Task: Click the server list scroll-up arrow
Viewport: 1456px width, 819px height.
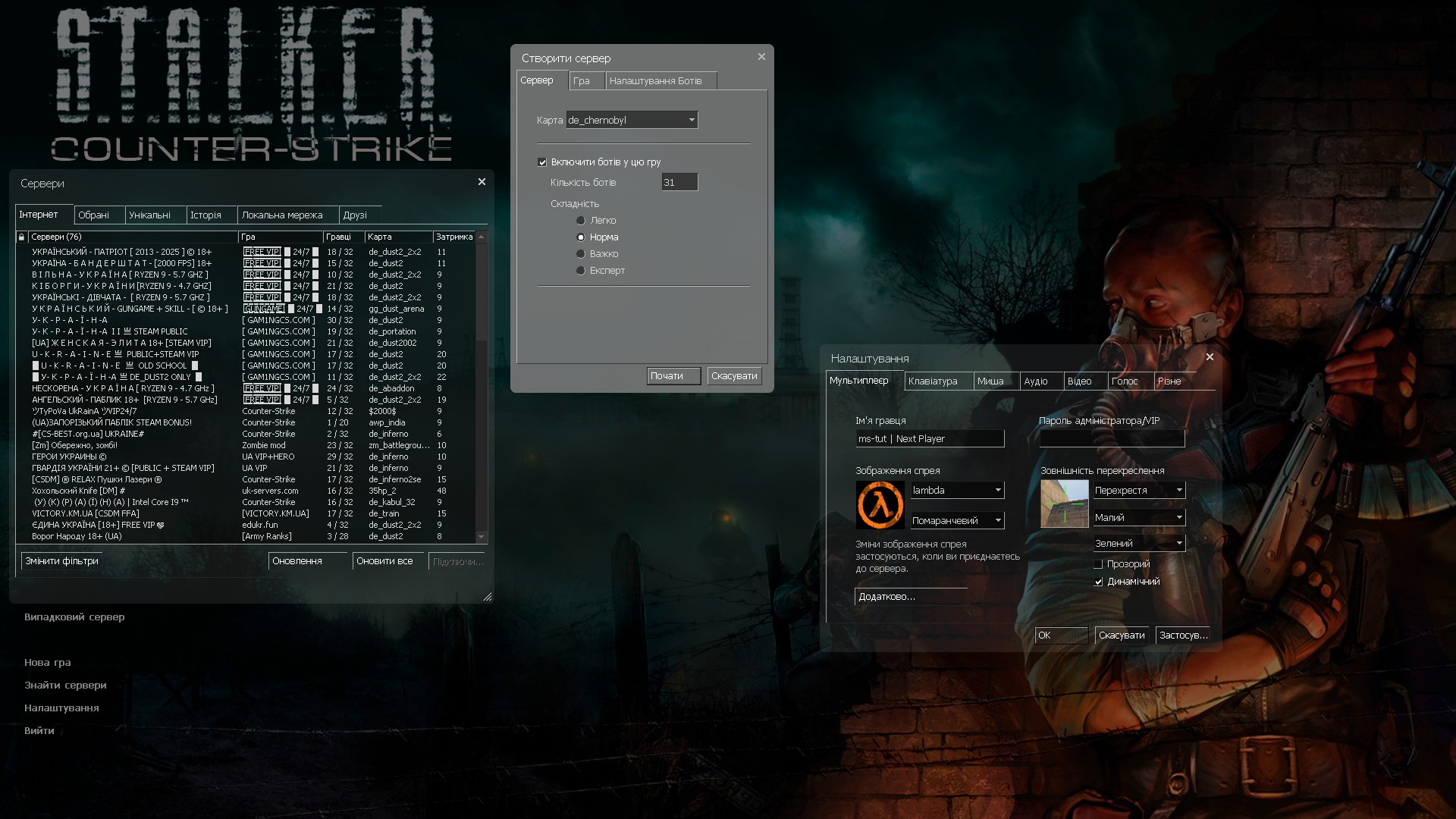Action: [481, 237]
